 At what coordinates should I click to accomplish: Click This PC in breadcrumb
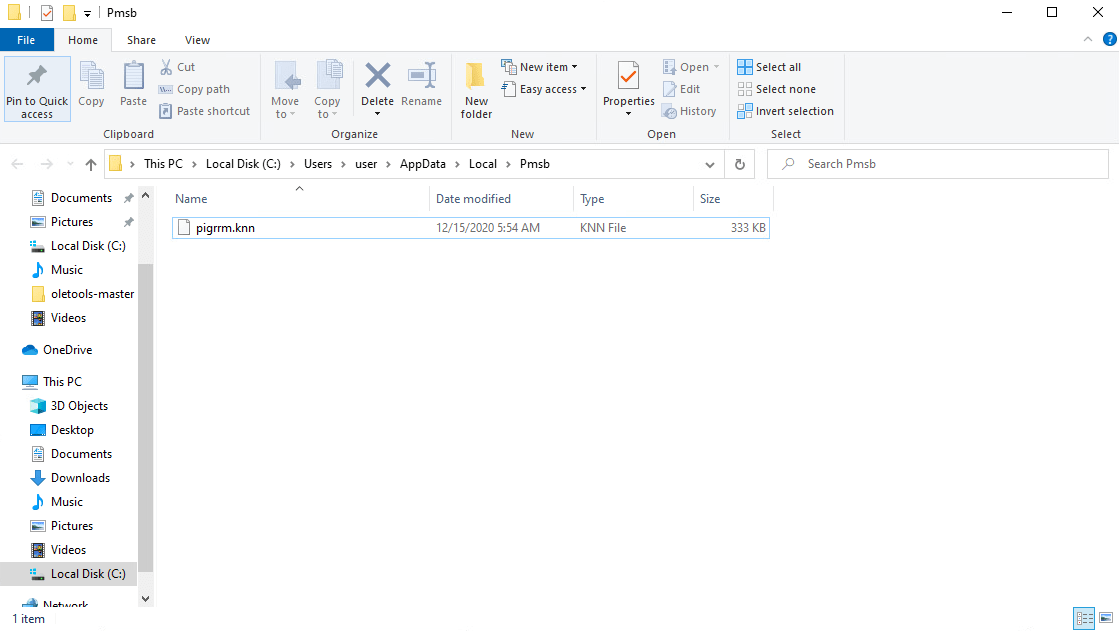pos(163,164)
